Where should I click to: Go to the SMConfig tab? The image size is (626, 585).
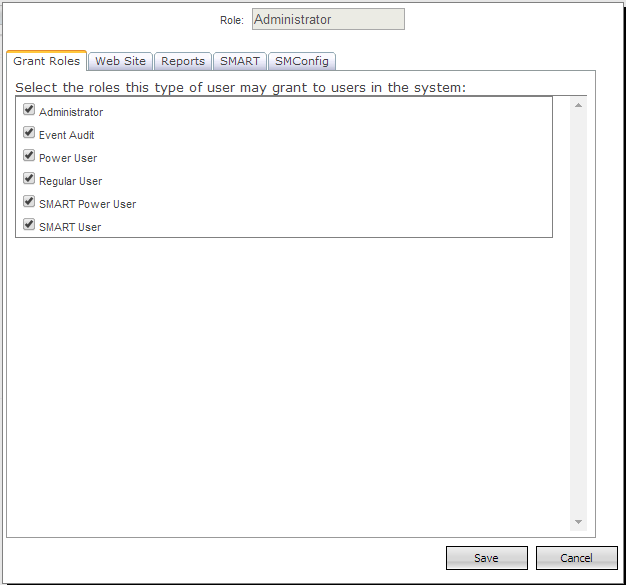tap(301, 61)
